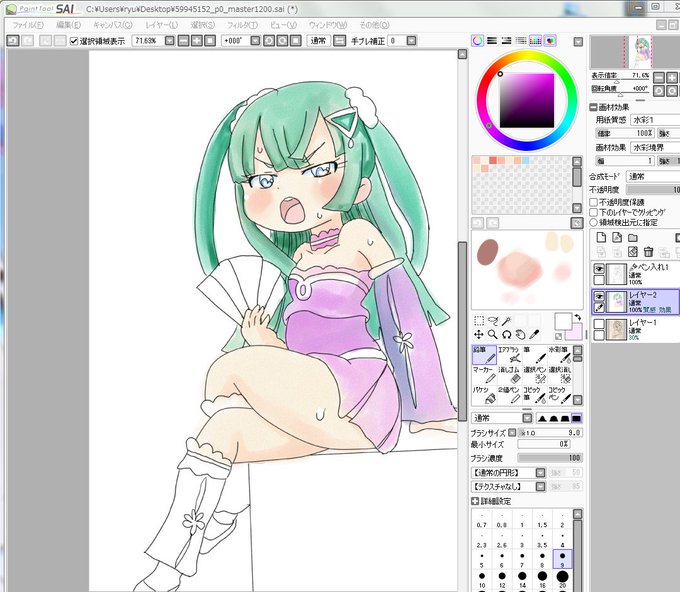Toggle the color wheel panel icon
The width and height of the screenshot is (680, 592).
click(x=477, y=41)
